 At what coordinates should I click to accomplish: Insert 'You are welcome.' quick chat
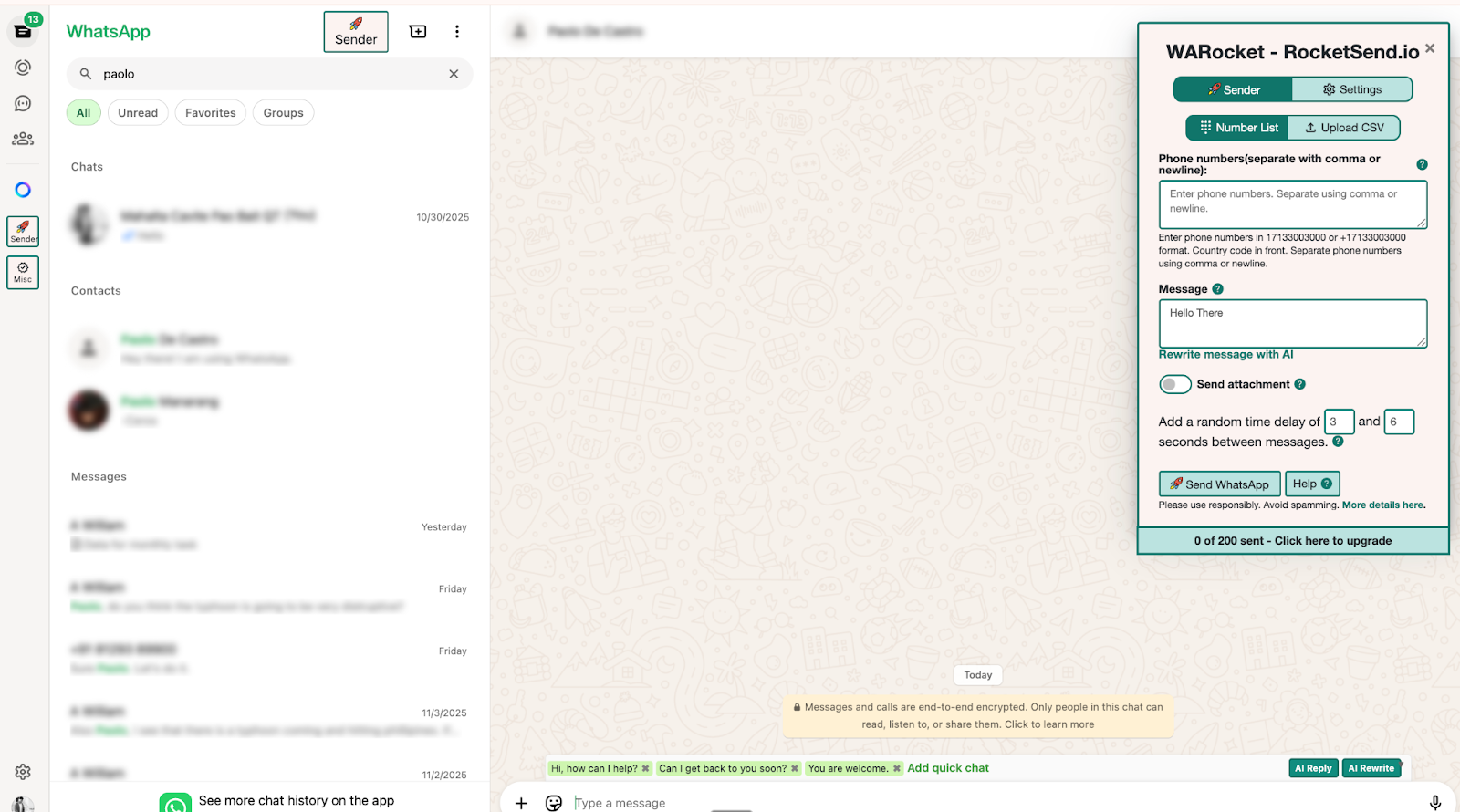click(849, 768)
